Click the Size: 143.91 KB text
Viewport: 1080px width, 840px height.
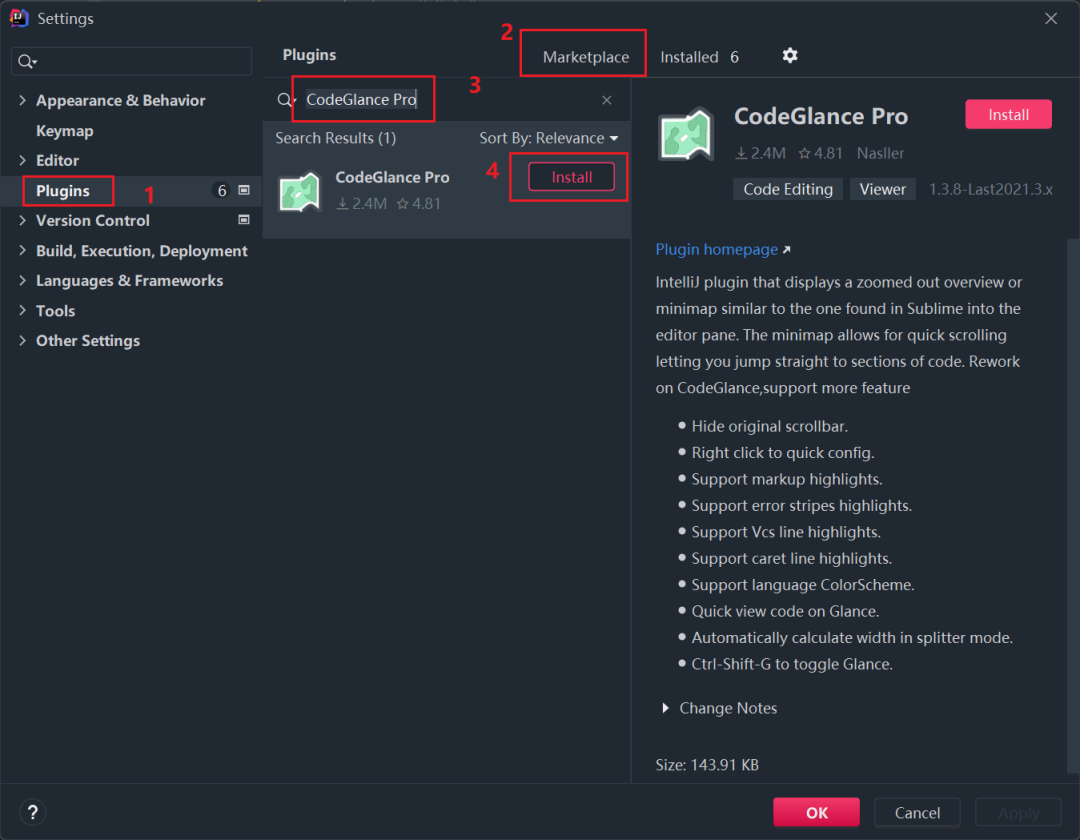point(707,765)
